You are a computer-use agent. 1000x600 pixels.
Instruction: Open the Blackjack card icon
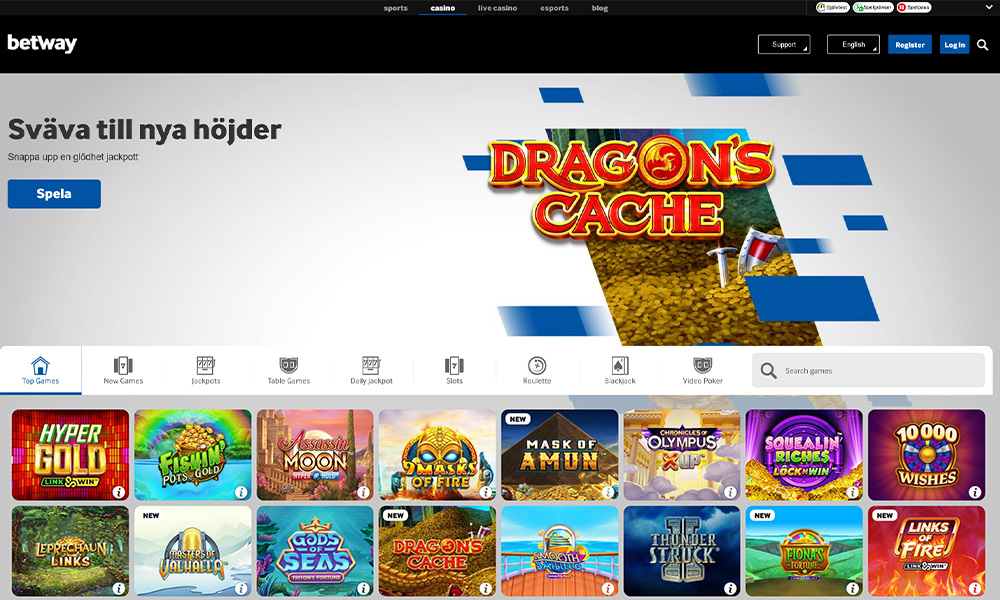620,365
